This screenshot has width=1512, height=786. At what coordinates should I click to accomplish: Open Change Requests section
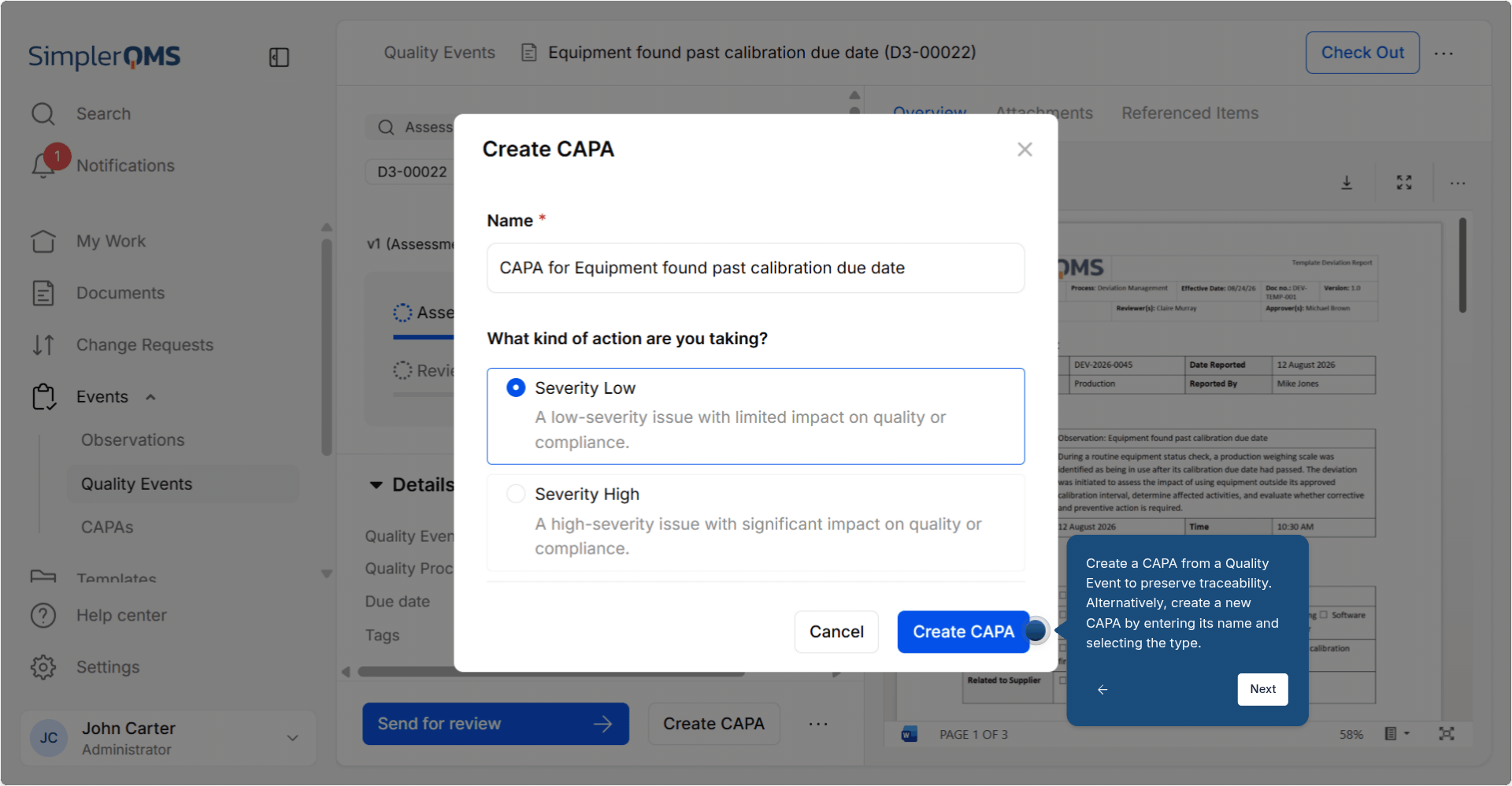click(145, 345)
